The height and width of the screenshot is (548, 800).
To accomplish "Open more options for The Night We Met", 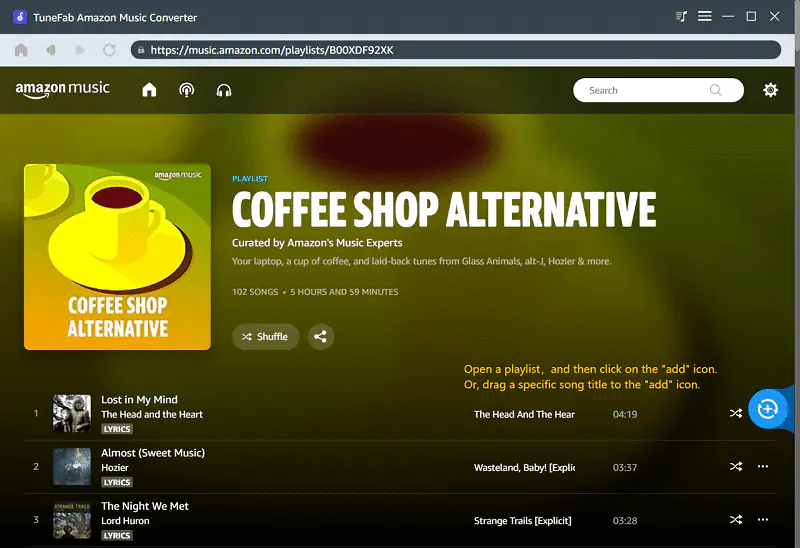I will [763, 519].
